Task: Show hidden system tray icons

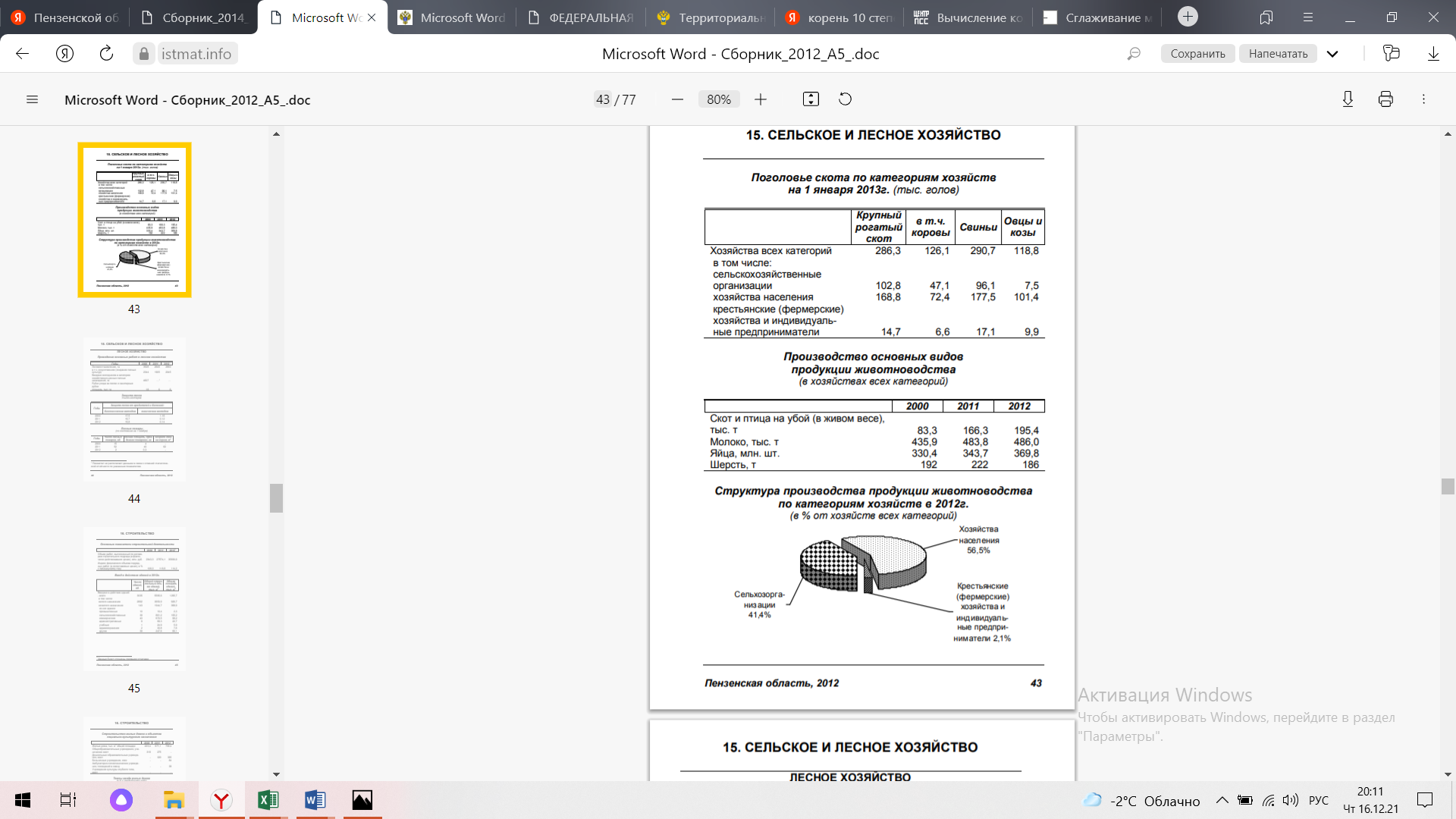Action: pos(1222,800)
